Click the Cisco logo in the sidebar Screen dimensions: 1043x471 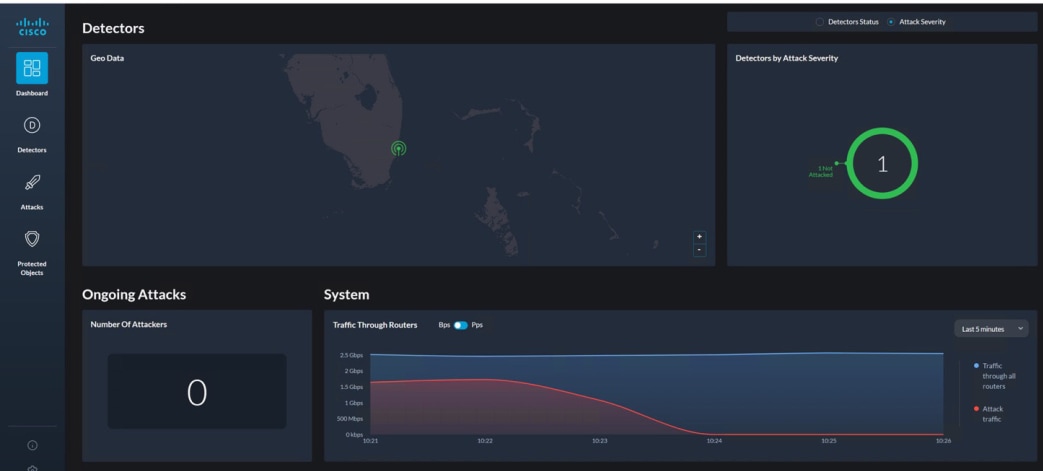coord(32,27)
